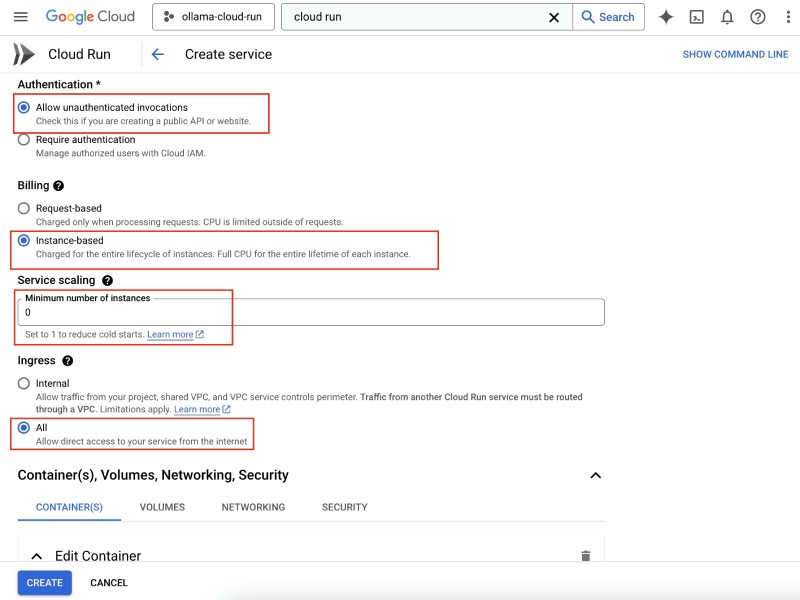Click the back arrow next to Create service

[x=159, y=54]
